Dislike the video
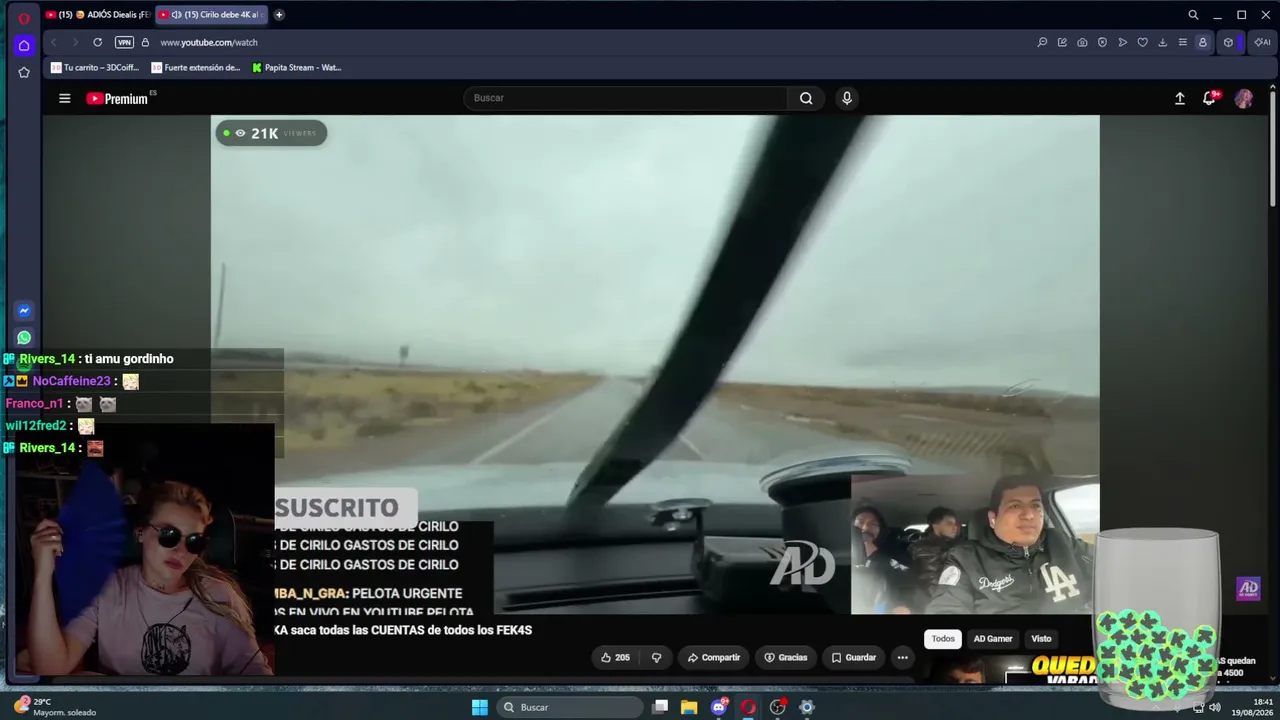Viewport: 1280px width, 720px height. click(657, 657)
